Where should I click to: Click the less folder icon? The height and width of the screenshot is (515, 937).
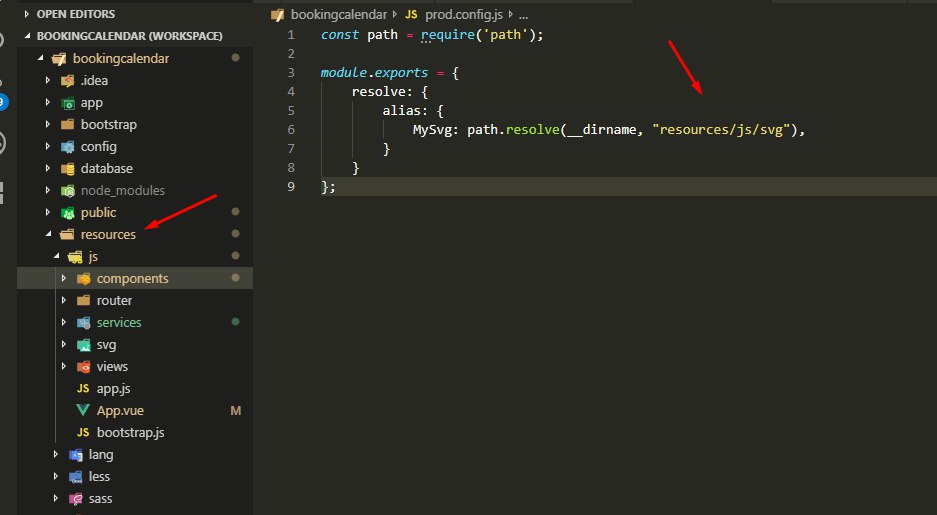click(x=76, y=477)
